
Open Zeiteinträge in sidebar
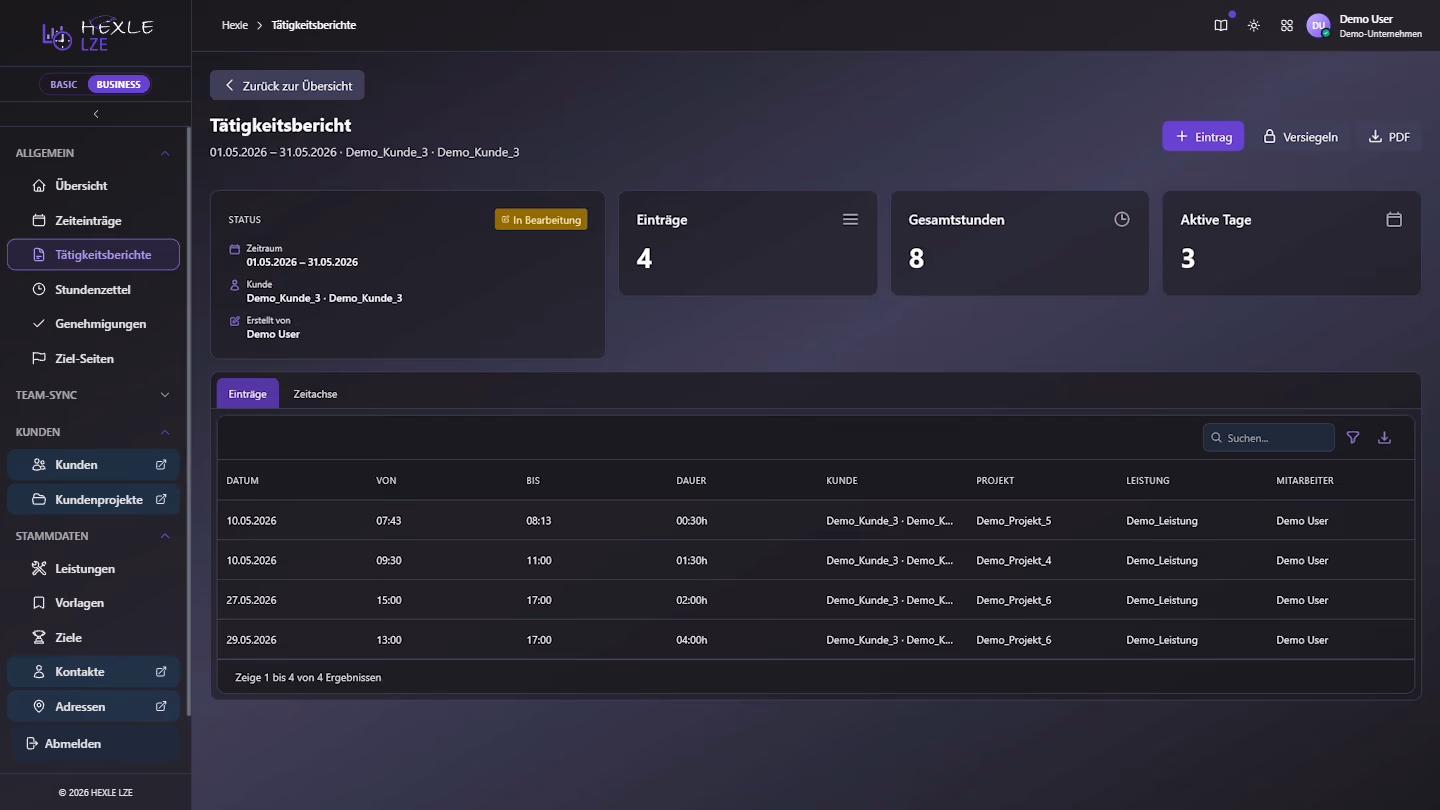93,220
